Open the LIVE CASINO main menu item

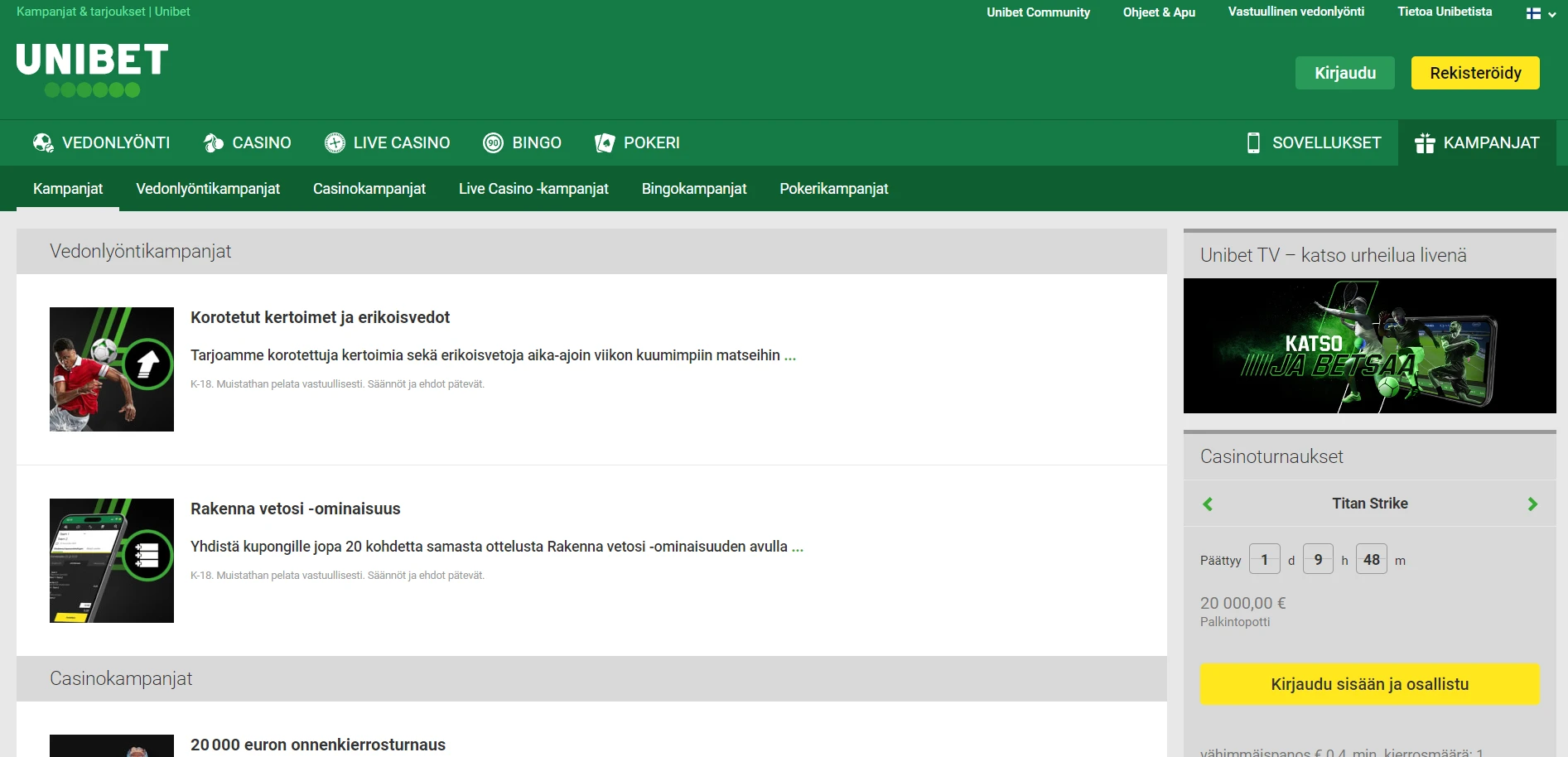pyautogui.click(x=387, y=142)
